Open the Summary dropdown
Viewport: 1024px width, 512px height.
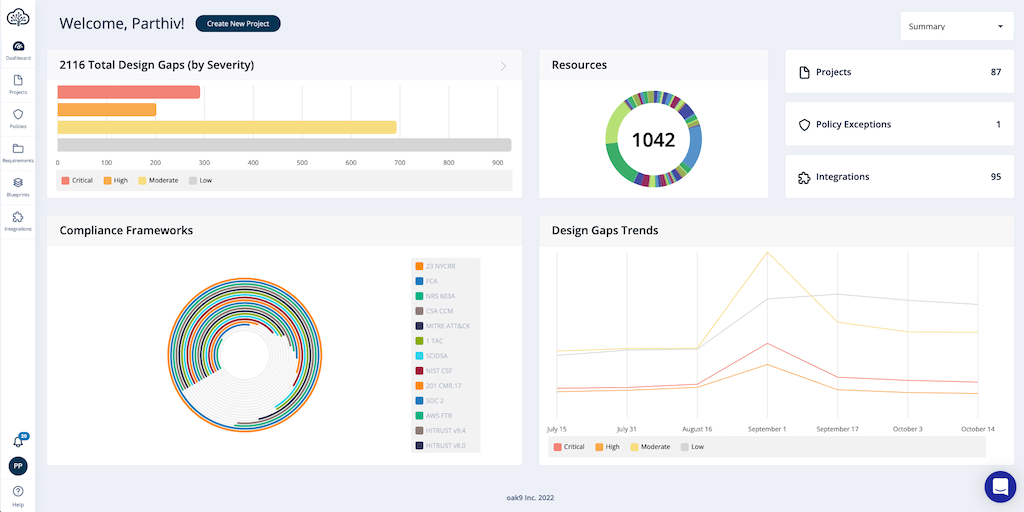pos(956,27)
